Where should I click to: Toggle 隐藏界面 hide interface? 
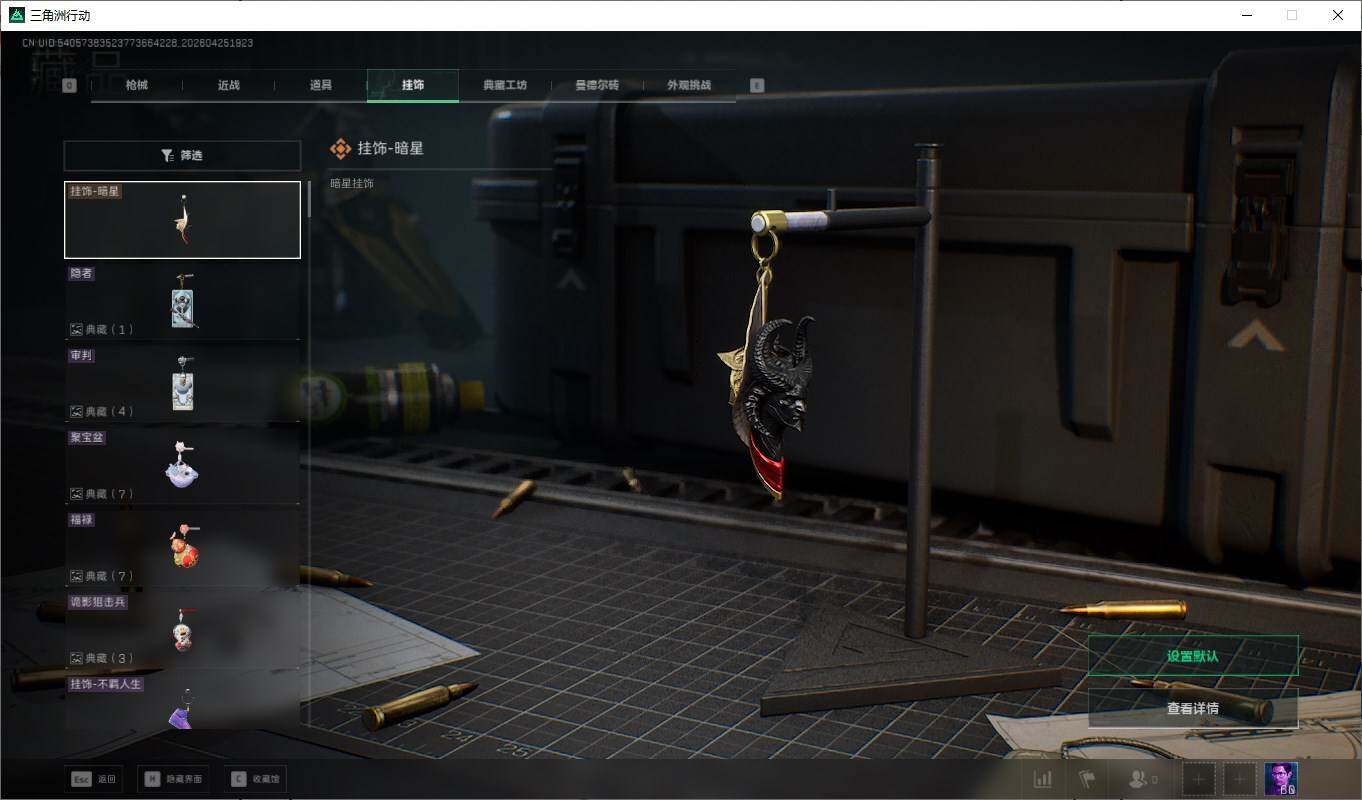click(x=173, y=779)
